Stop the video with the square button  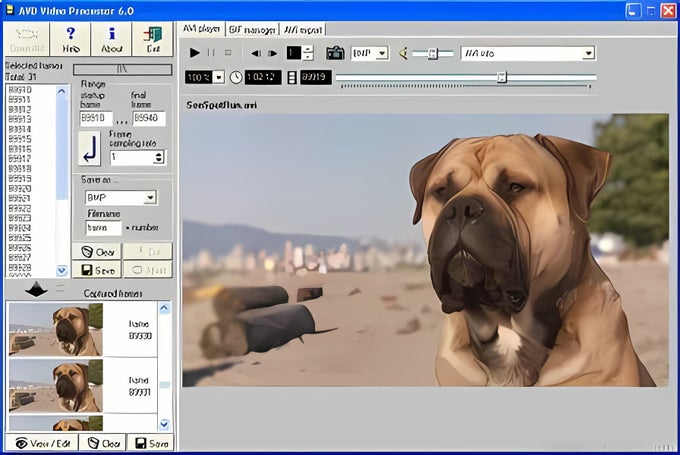228,53
